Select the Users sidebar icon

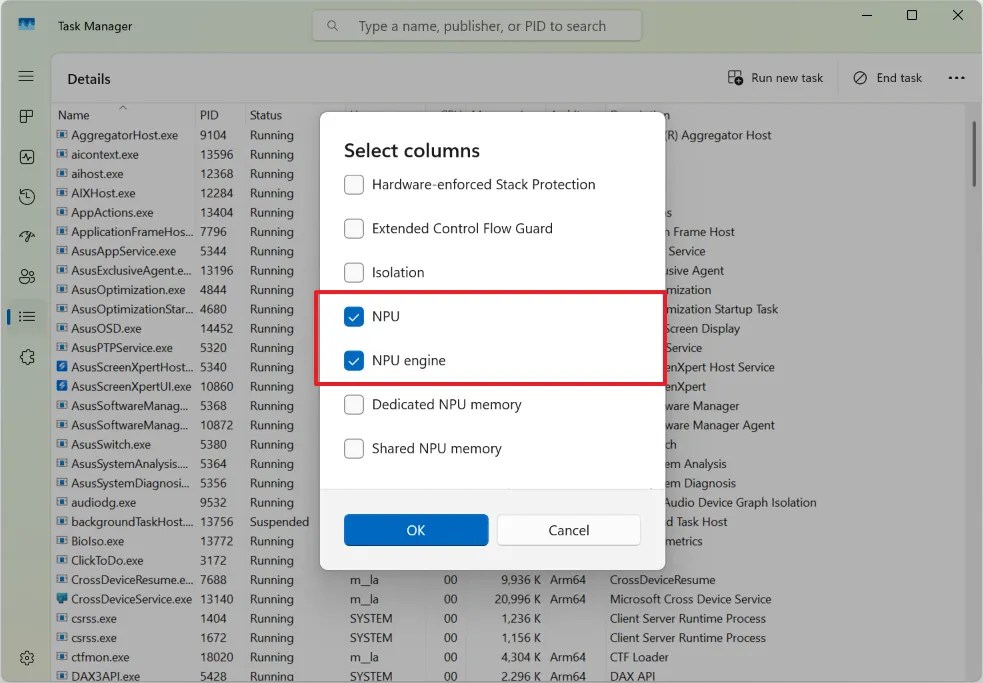[26, 277]
